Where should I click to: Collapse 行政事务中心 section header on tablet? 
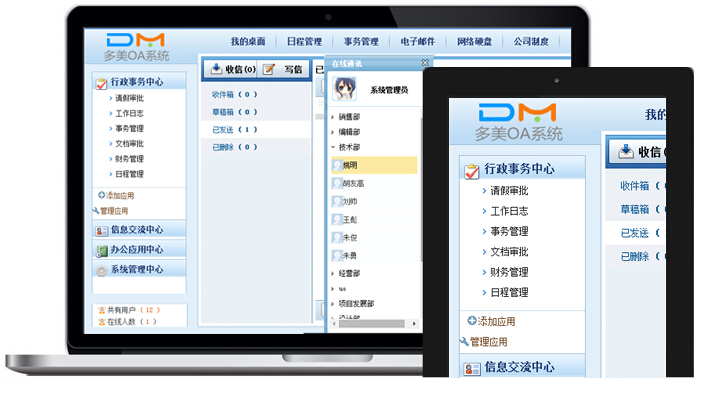[x=522, y=169]
